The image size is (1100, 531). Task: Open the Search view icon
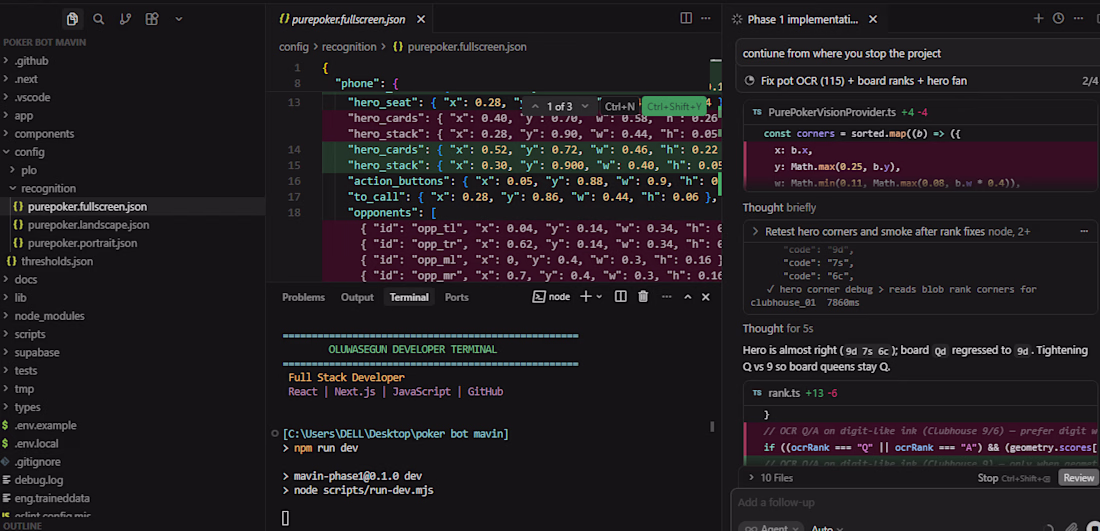pyautogui.click(x=99, y=19)
